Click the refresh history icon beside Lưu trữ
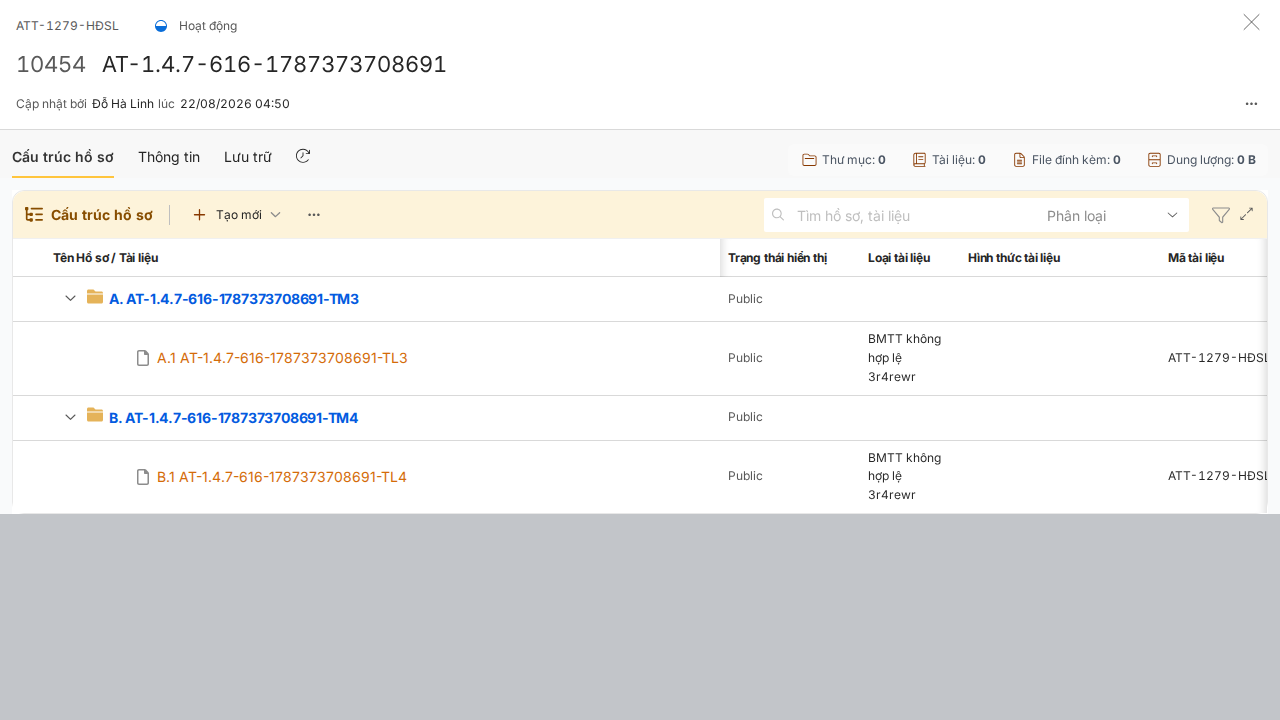 [303, 156]
